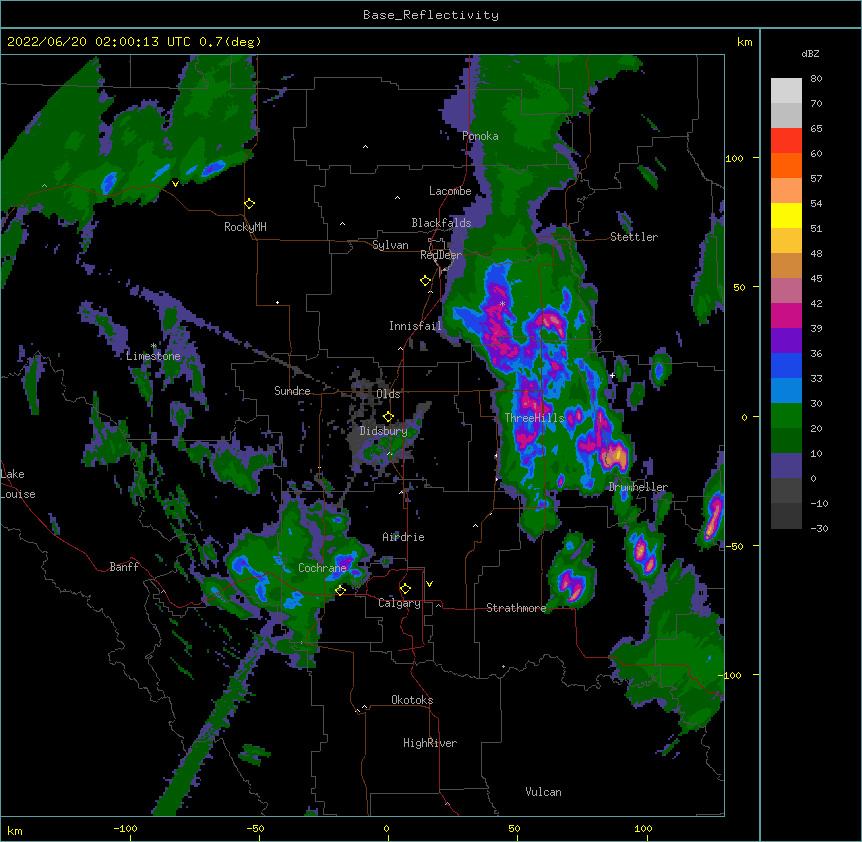Click the yellow marker between Olds and Didsbury

point(388,416)
